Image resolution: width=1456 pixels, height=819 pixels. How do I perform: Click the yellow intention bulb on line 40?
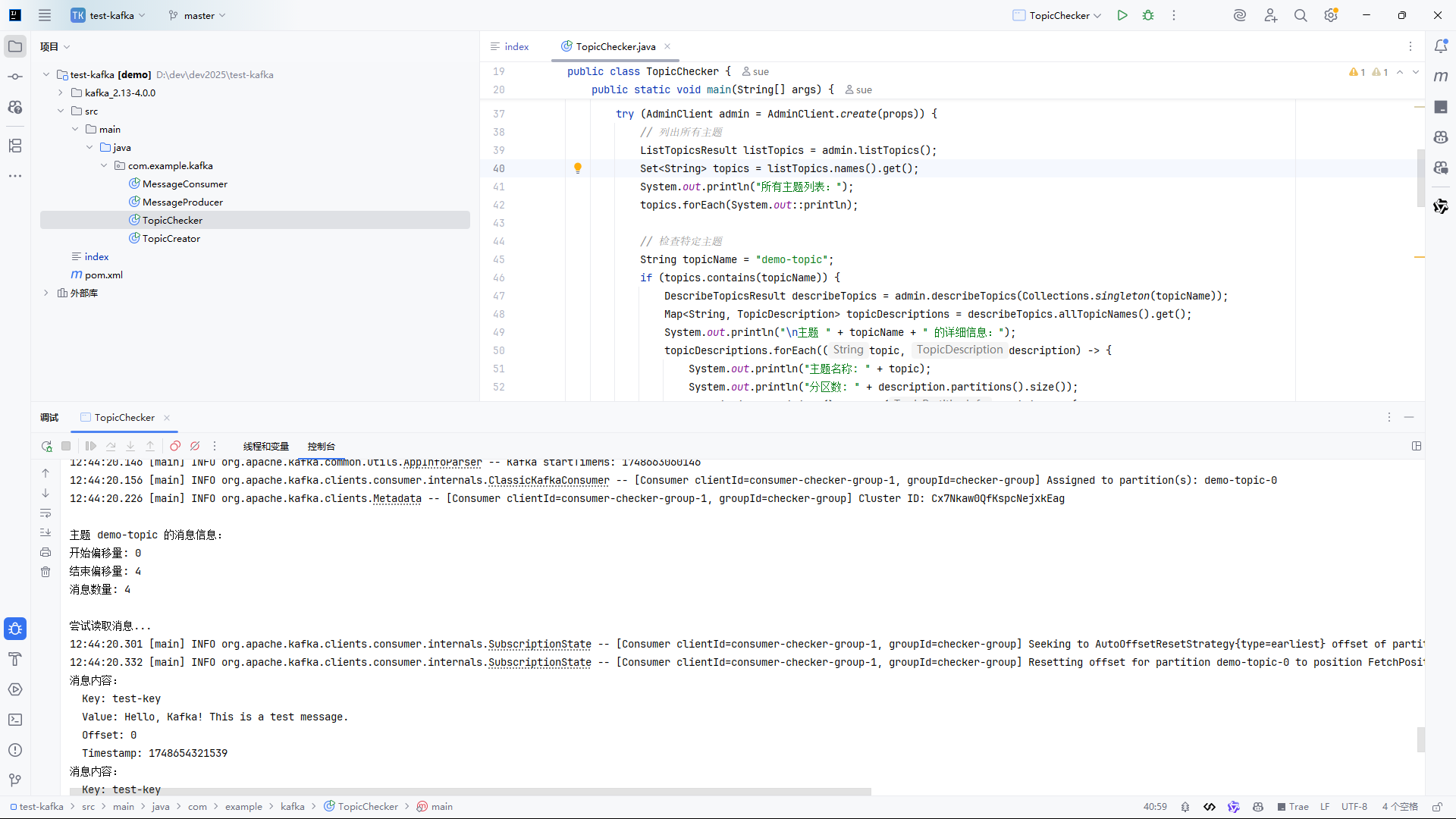coord(578,168)
